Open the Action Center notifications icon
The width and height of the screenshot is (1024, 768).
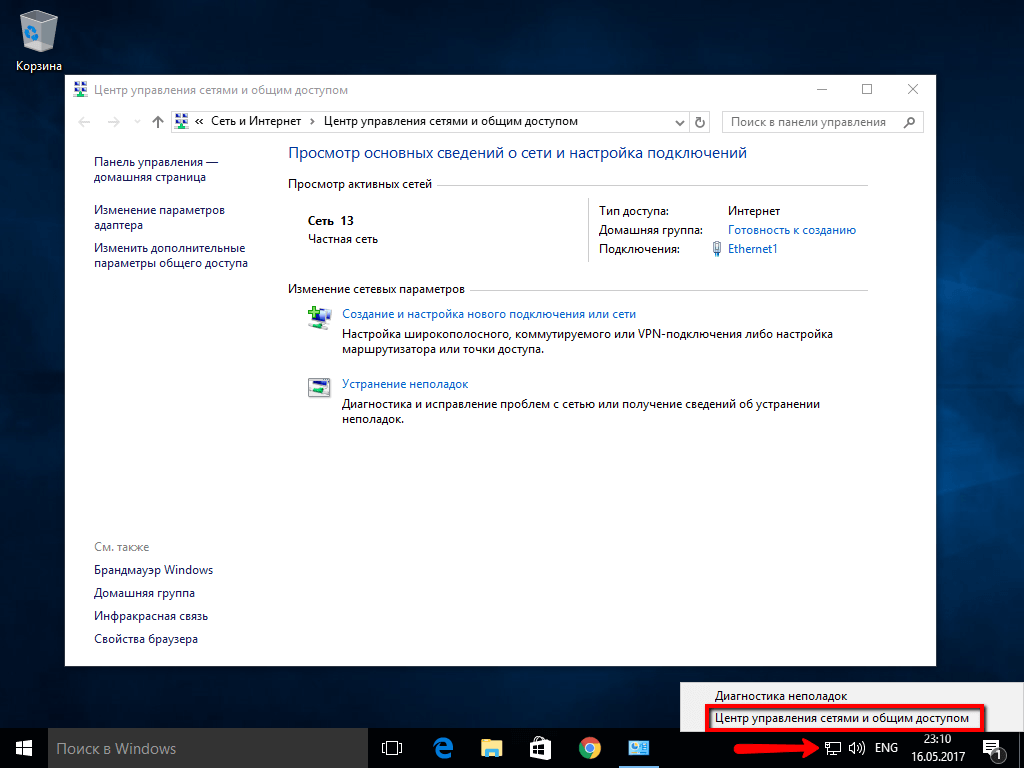coord(993,748)
